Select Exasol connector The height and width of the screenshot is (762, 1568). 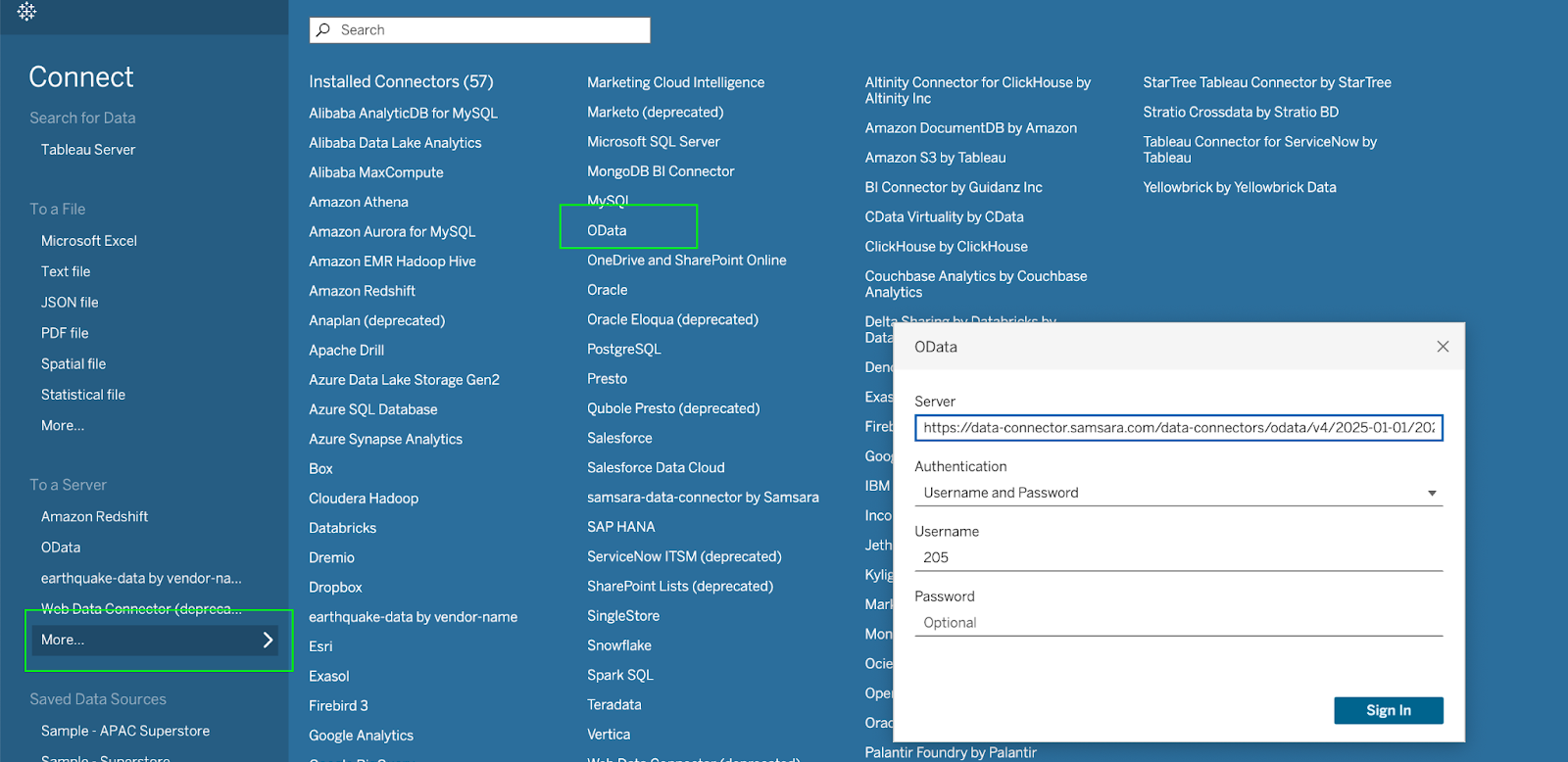click(328, 676)
